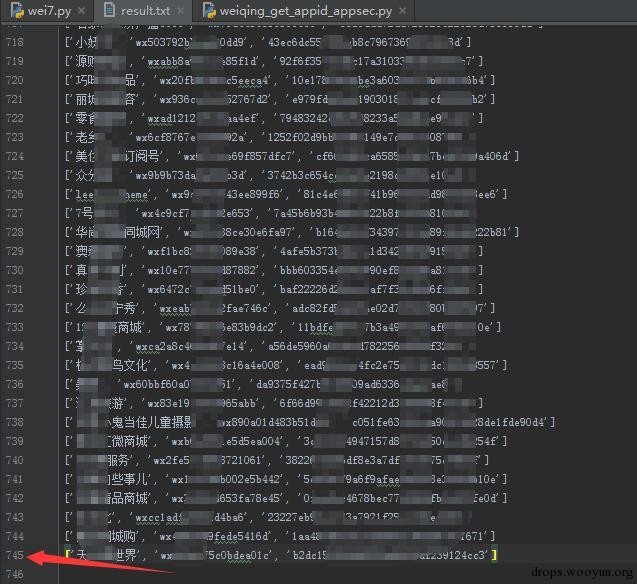The height and width of the screenshot is (584, 637).
Task: Click line number 738 in the gutter
Action: [15, 422]
